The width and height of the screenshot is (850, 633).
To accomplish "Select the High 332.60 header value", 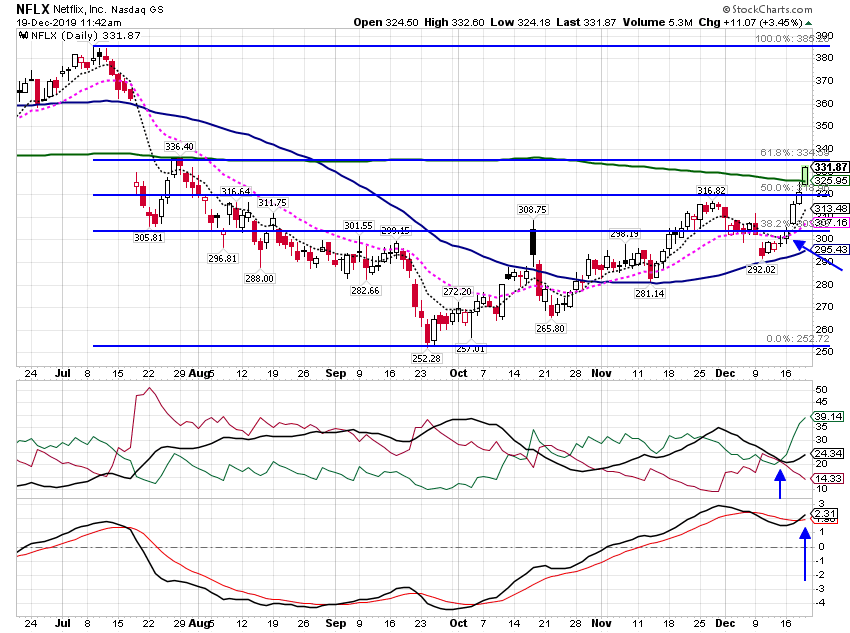I will coord(454,22).
